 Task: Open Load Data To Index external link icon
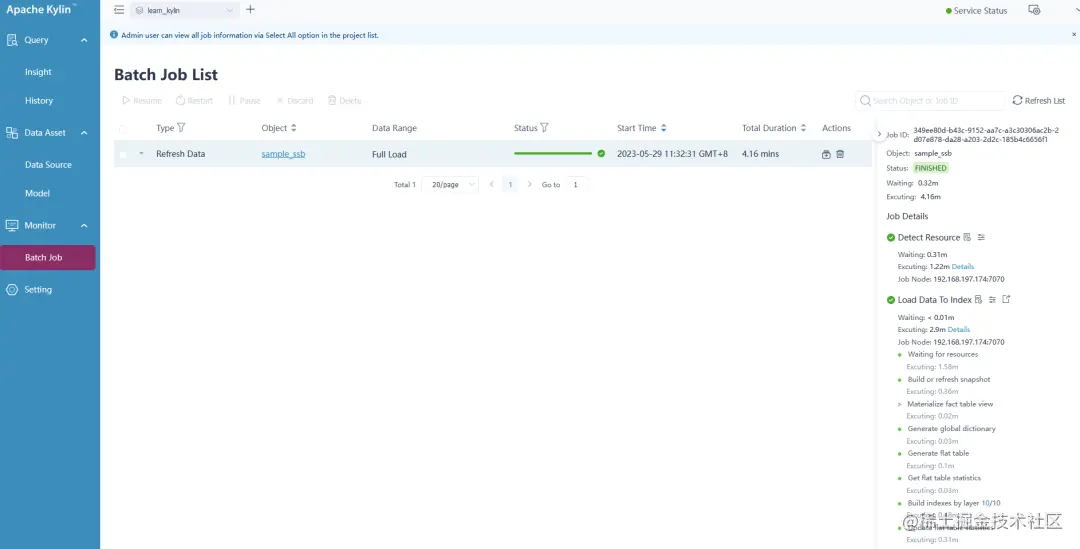click(x=1006, y=299)
